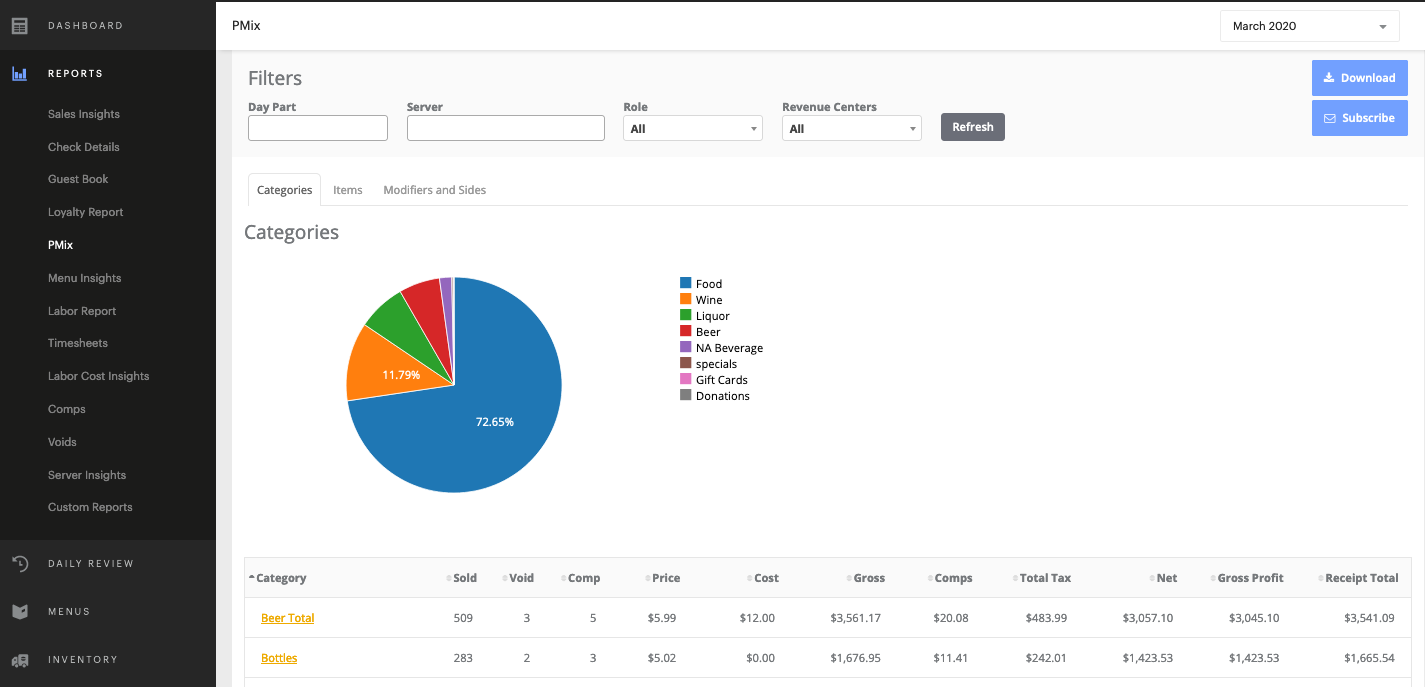
Task: Sort table by Void column
Action: [521, 578]
